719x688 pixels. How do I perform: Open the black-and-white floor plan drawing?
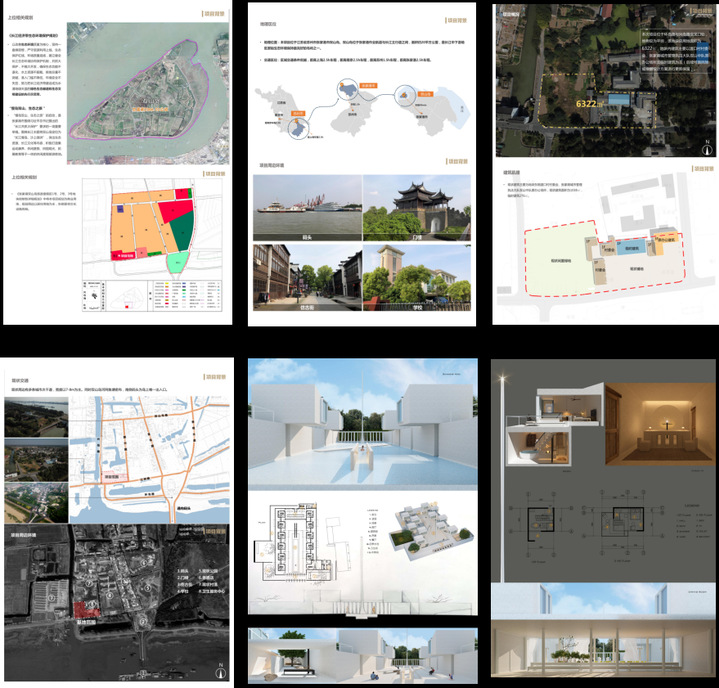click(293, 543)
